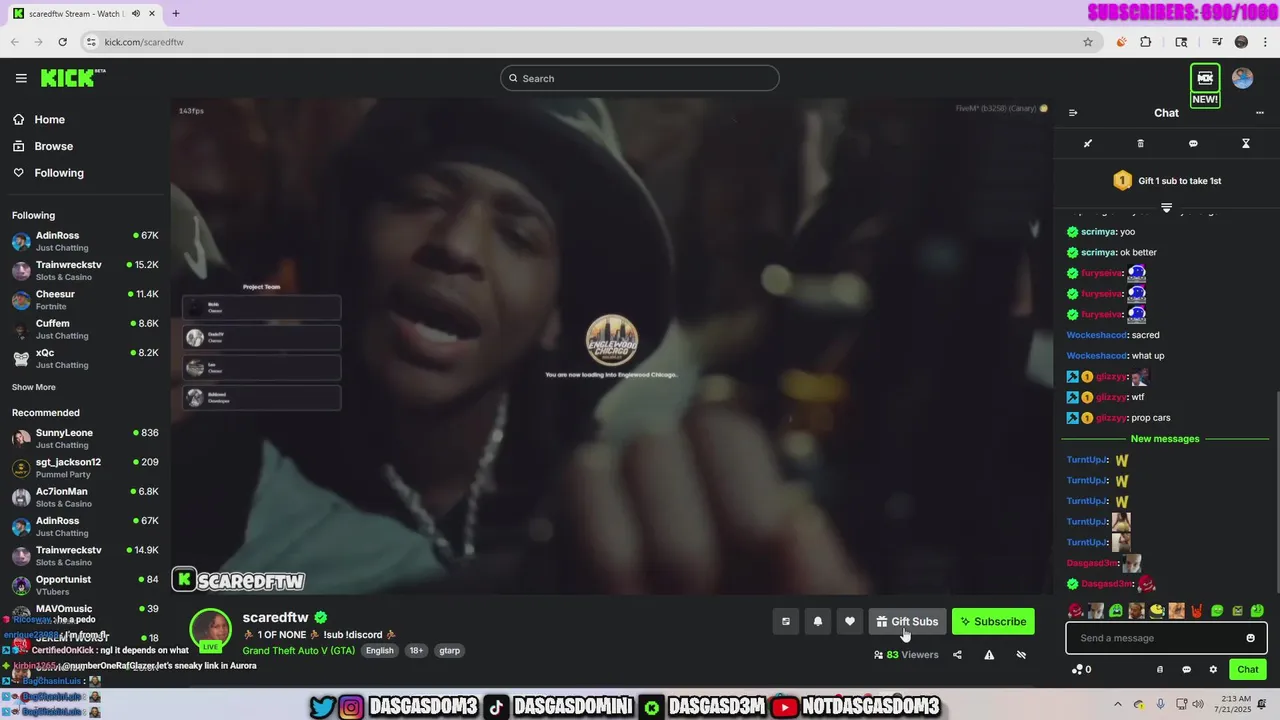The width and height of the screenshot is (1280, 720).
Task: Open the hamburger sidebar menu
Action: pyautogui.click(x=21, y=78)
